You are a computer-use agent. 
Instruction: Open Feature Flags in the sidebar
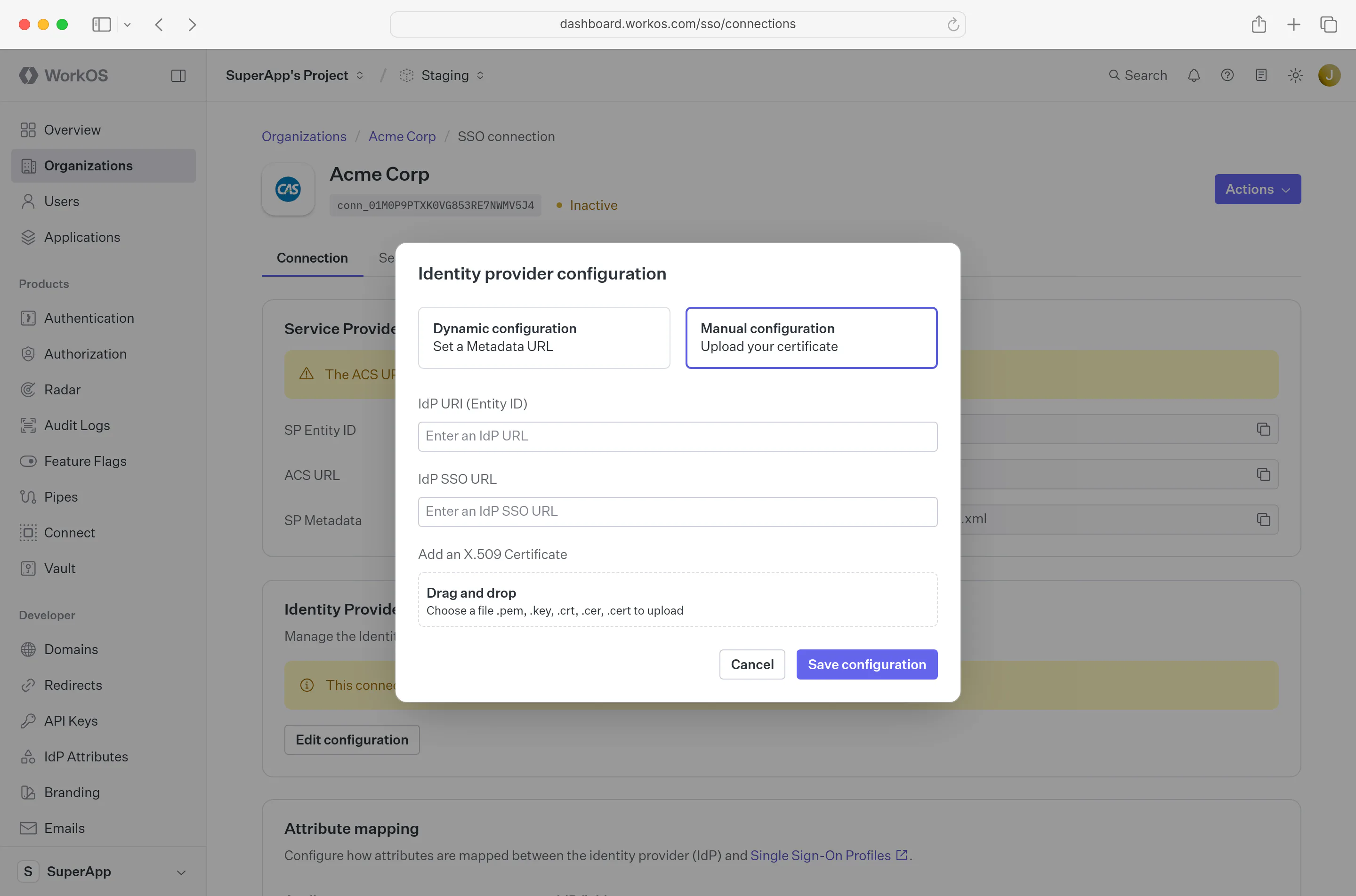104,461
